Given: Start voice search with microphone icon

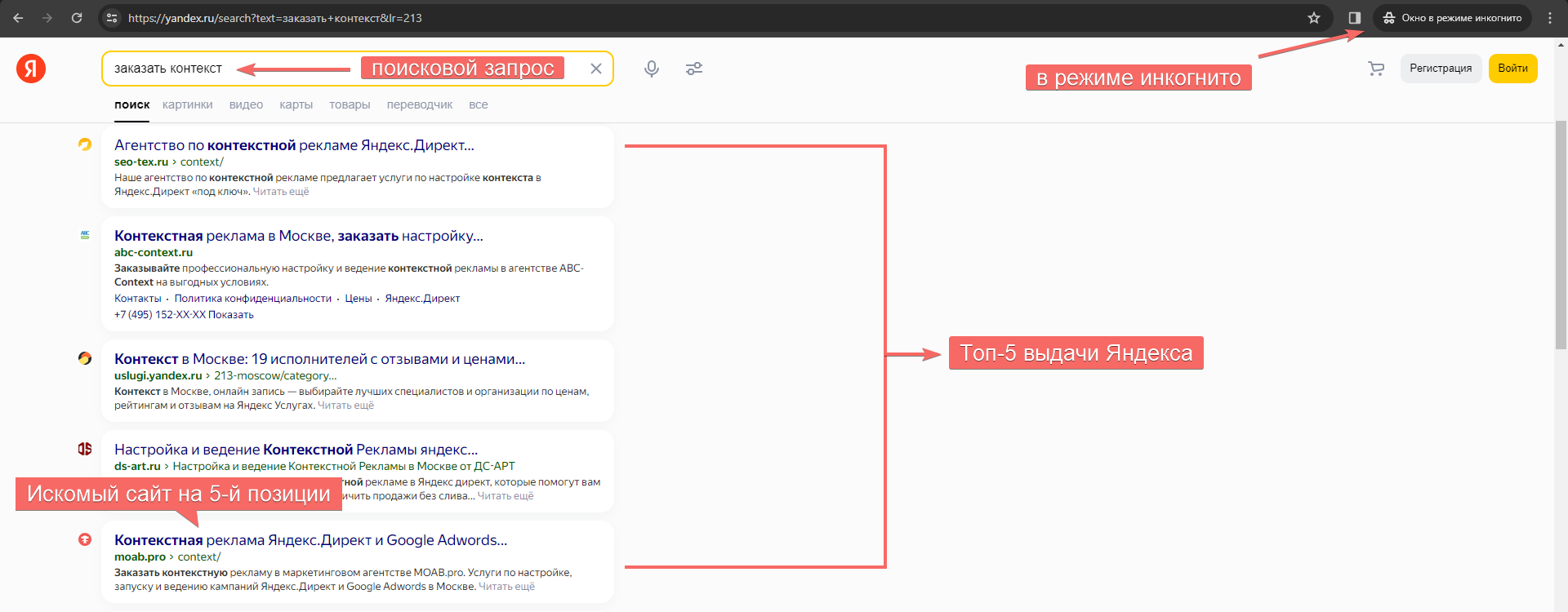Looking at the screenshot, I should [x=652, y=69].
